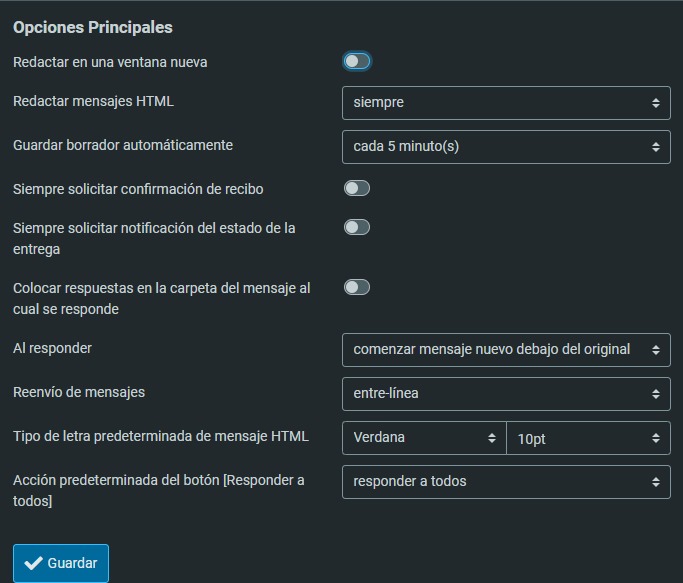This screenshot has height=583, width=683.
Task: Toggle 'Redactar en una ventana nueva' switch
Action: 357,62
